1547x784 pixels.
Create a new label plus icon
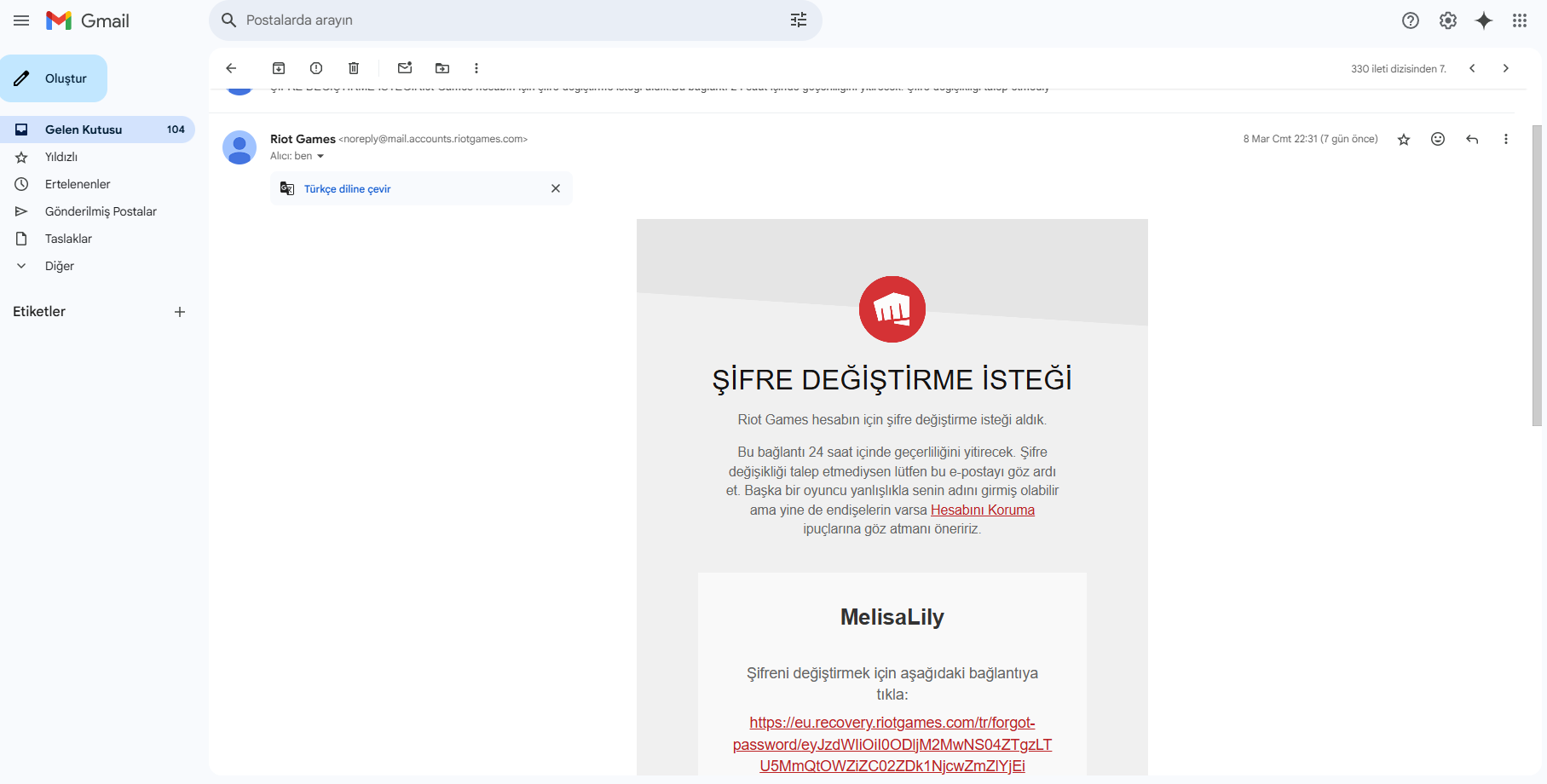(x=180, y=312)
